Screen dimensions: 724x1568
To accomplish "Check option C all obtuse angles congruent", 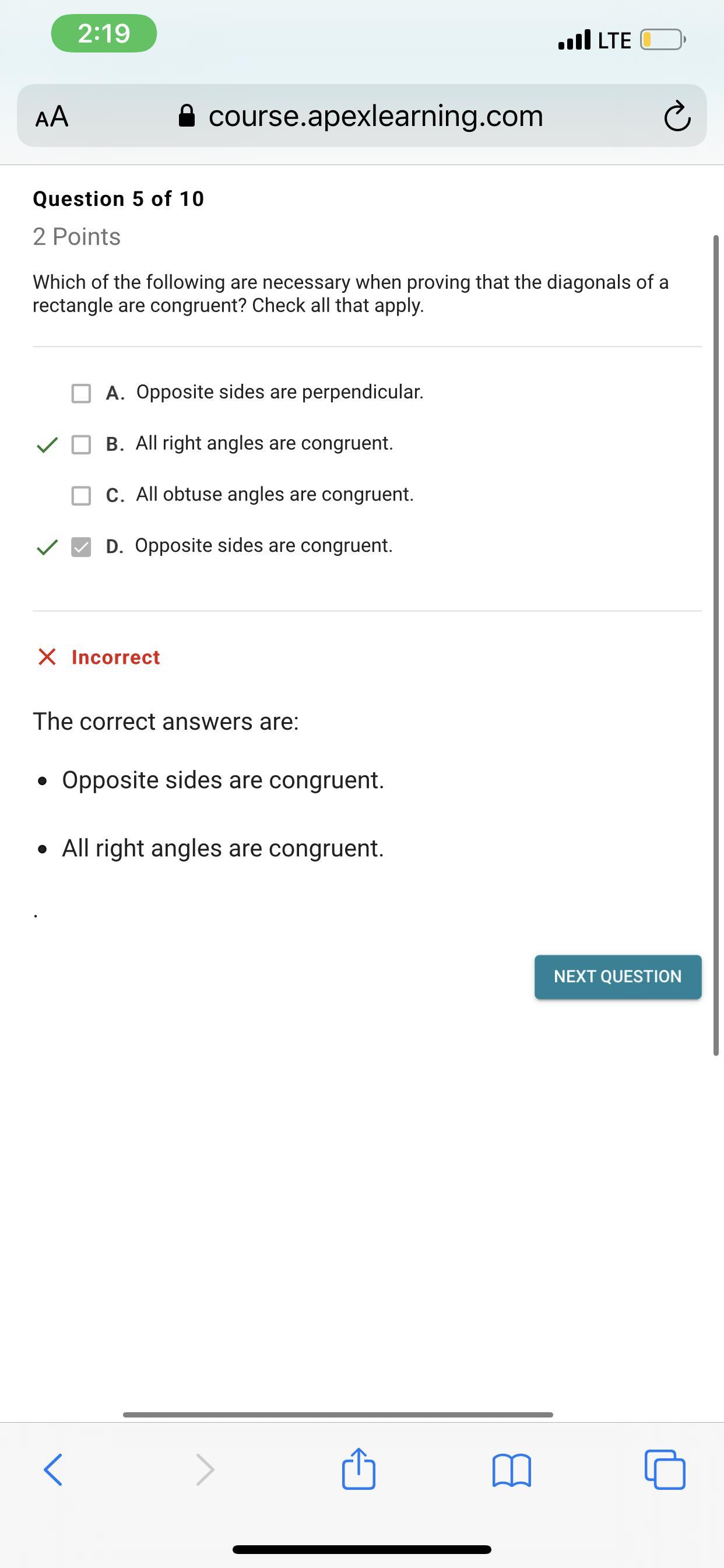I will [x=81, y=495].
